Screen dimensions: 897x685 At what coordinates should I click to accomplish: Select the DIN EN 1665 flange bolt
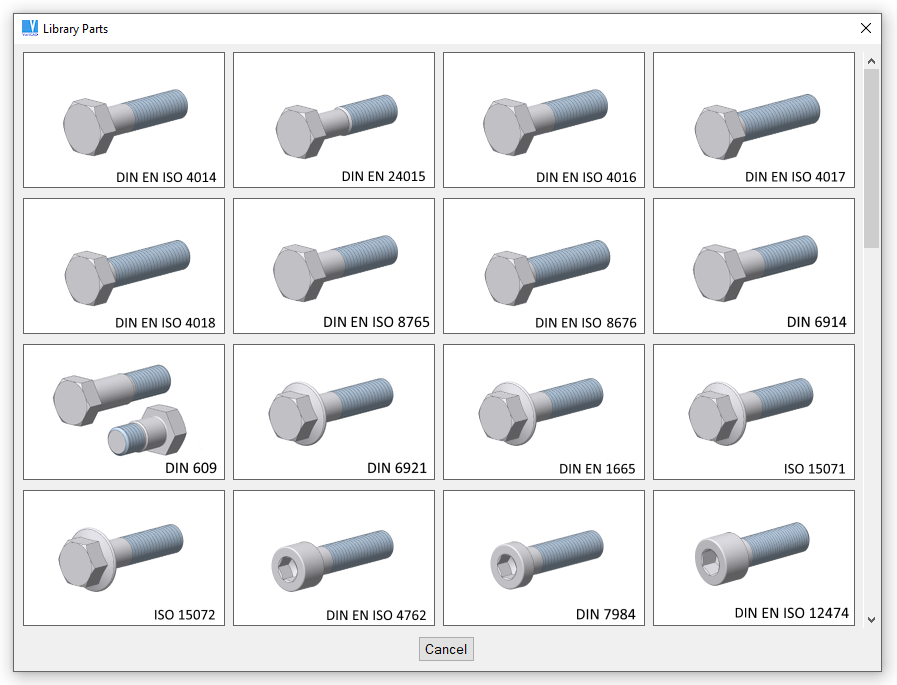pos(544,412)
